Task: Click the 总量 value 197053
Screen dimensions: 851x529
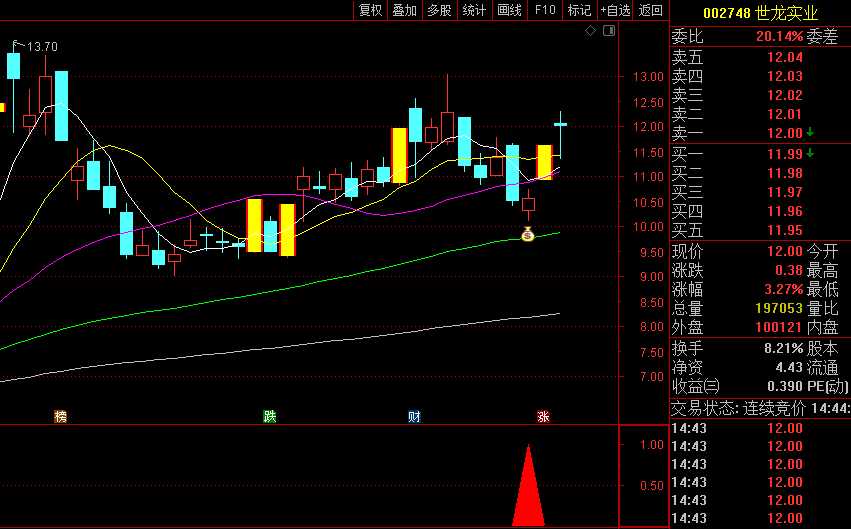Action: tap(779, 309)
